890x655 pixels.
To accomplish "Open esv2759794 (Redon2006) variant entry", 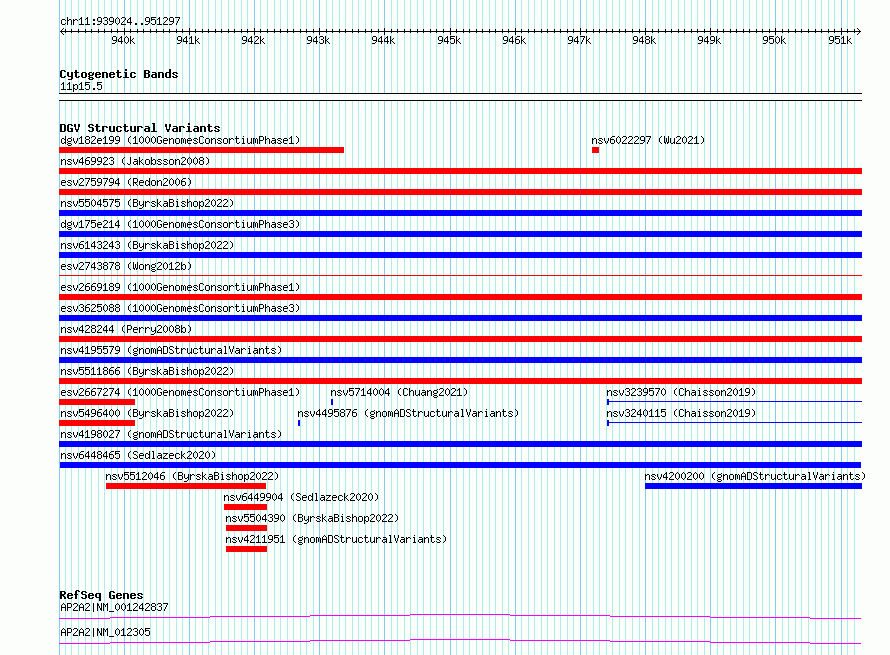I will coord(126,182).
